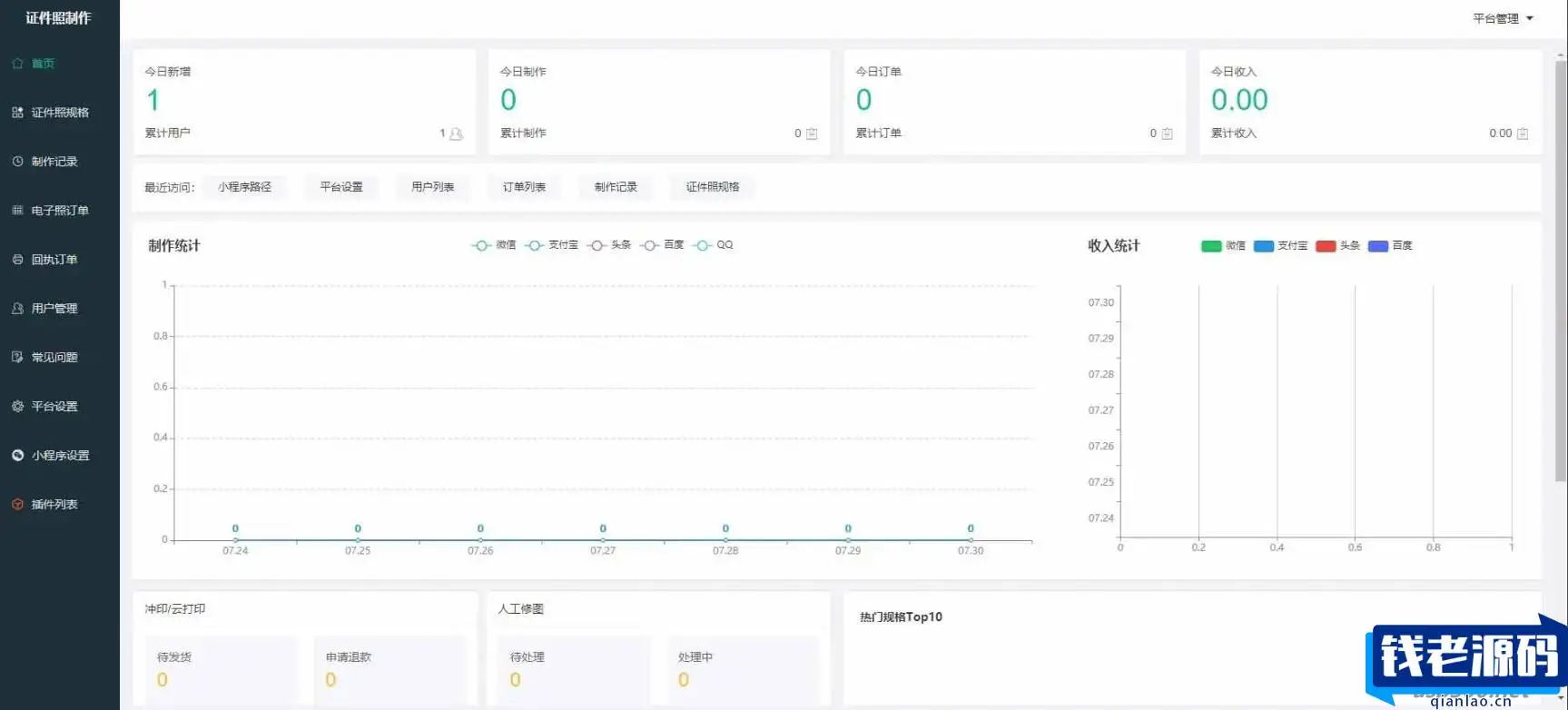This screenshot has width=1568, height=710.
Task: Click the 电子照订单 sidebar icon
Action: point(17,211)
